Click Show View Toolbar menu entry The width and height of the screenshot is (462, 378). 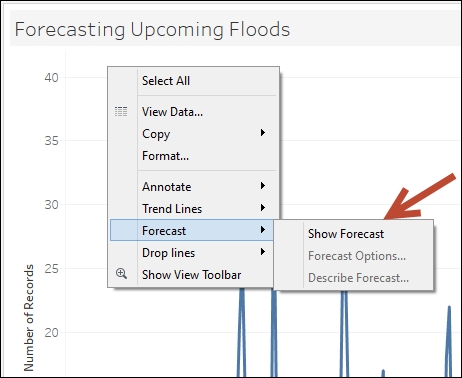point(192,275)
